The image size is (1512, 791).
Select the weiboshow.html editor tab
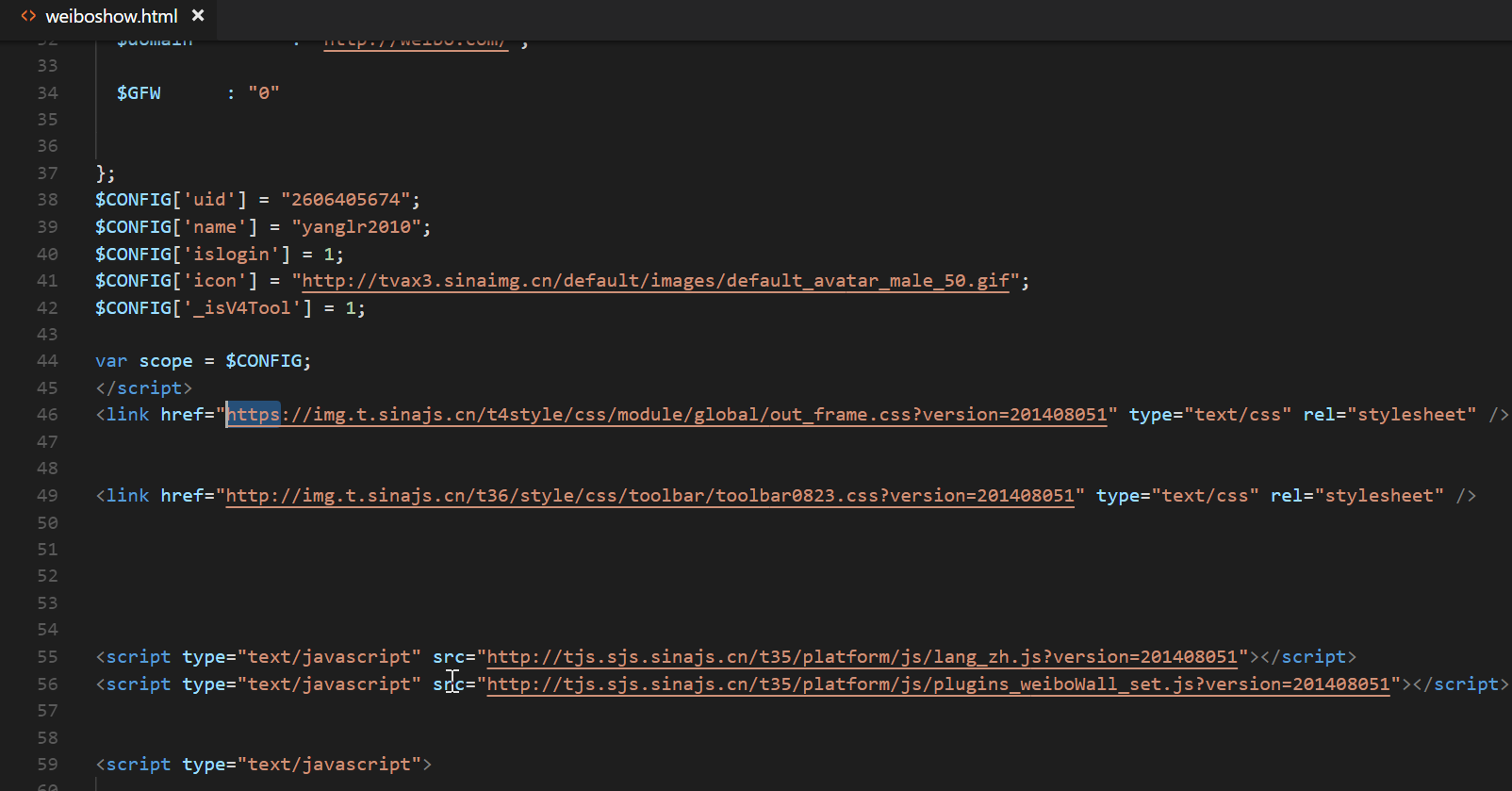pyautogui.click(x=111, y=16)
